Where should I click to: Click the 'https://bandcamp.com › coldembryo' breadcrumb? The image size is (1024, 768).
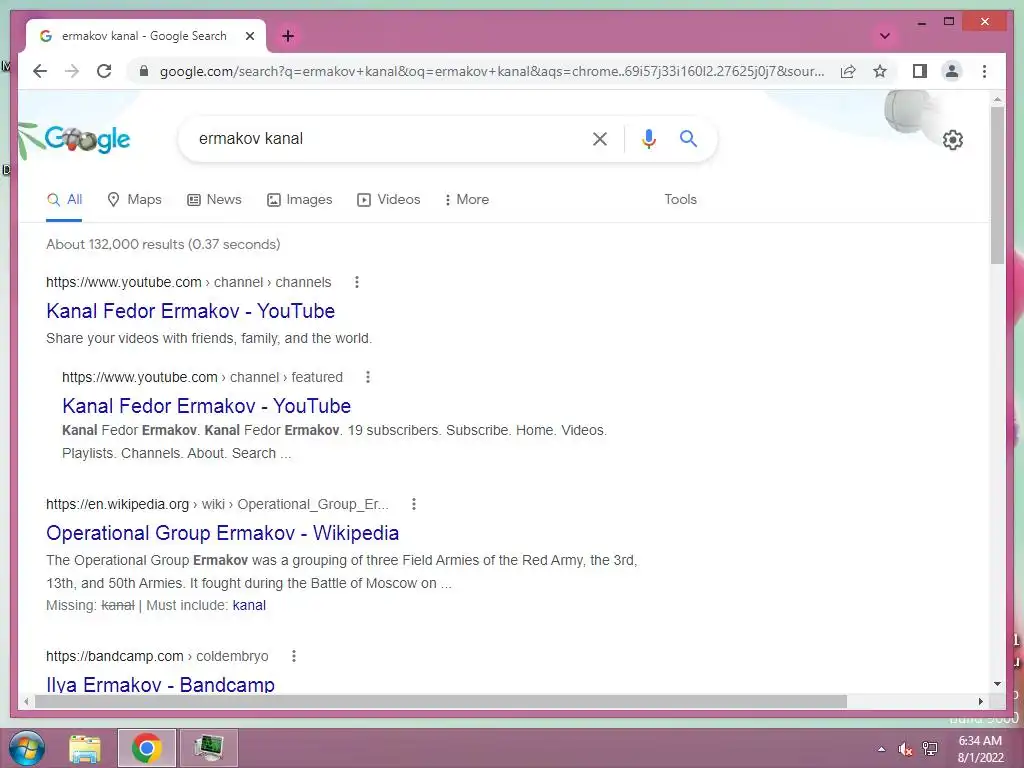[157, 656]
